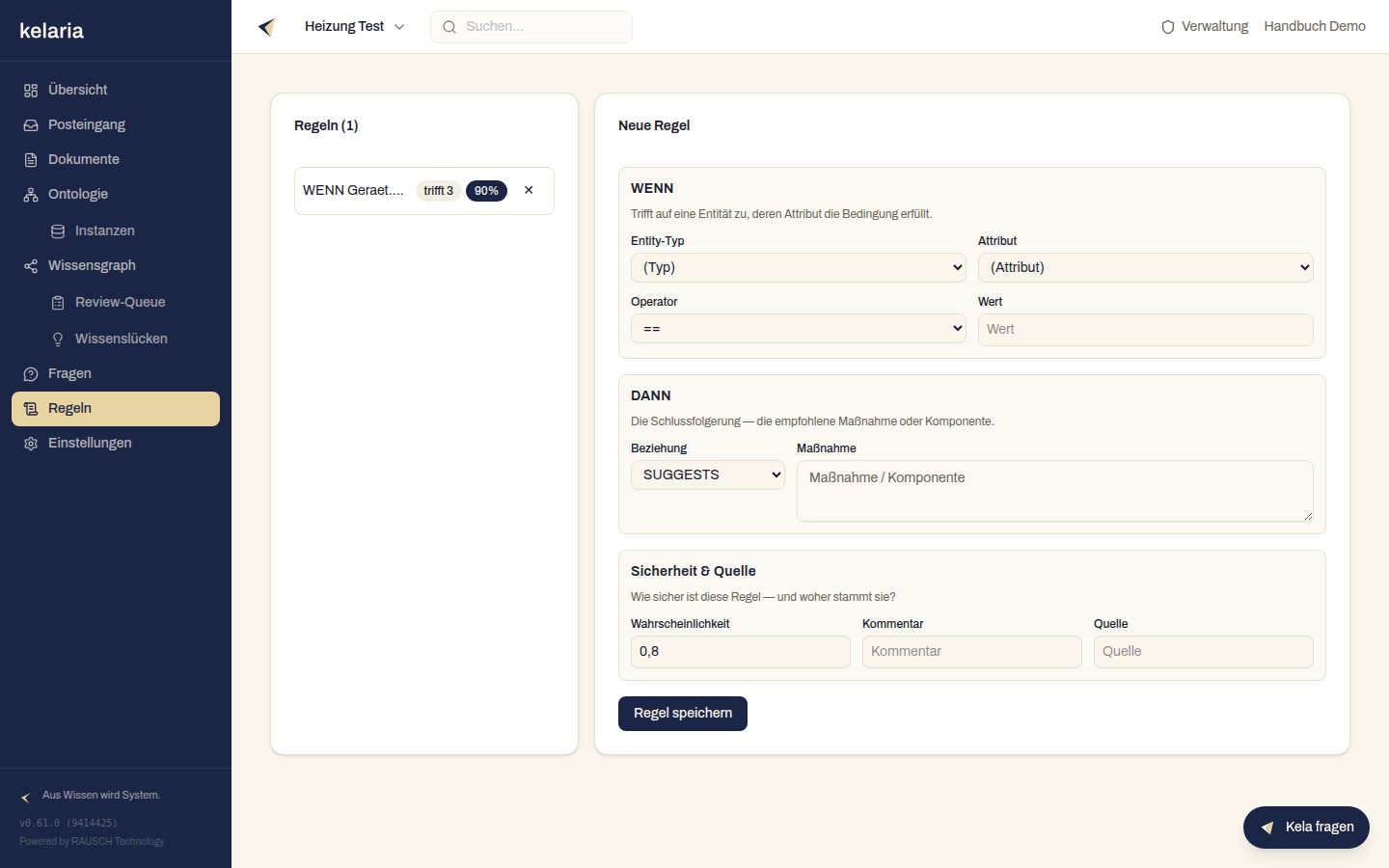Click the Handbuch Demo link

coord(1315,27)
